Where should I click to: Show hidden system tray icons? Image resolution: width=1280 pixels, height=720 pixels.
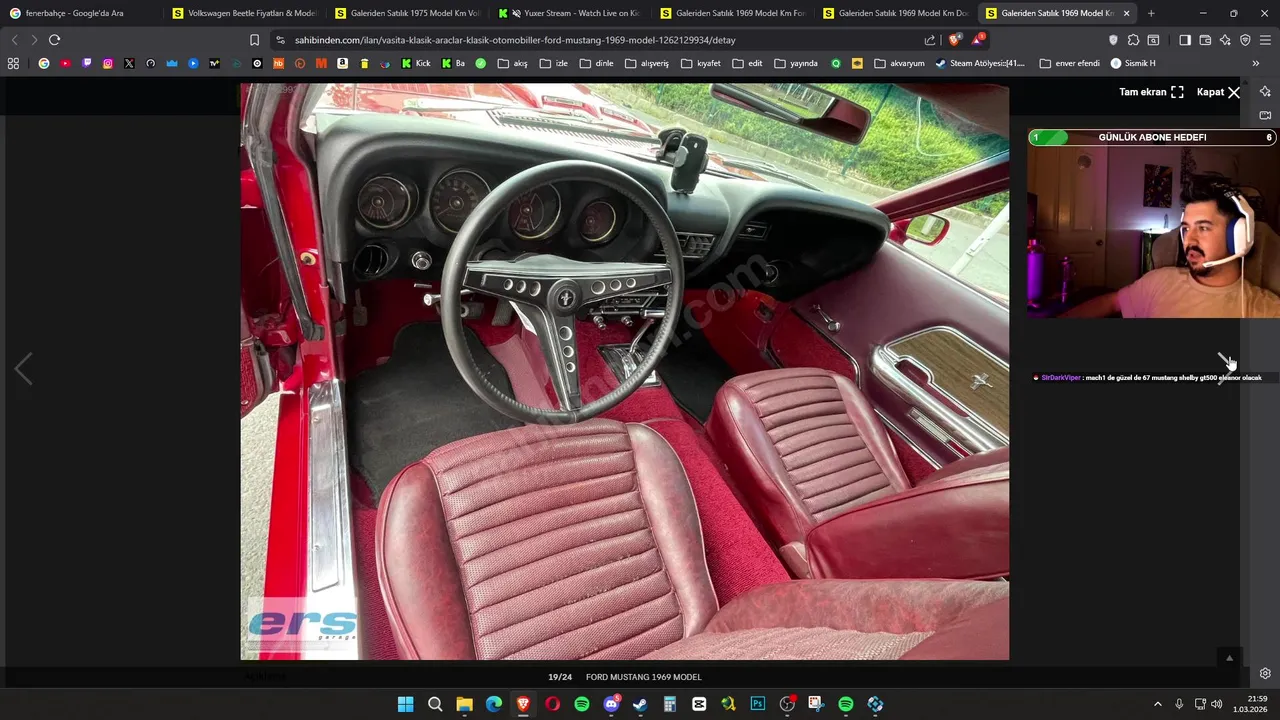tap(1158, 704)
